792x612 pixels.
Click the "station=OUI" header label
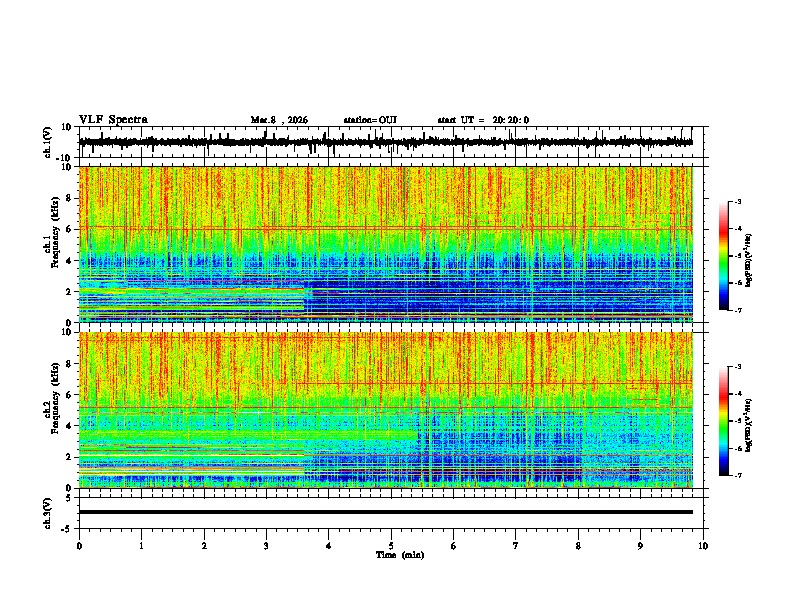point(370,120)
